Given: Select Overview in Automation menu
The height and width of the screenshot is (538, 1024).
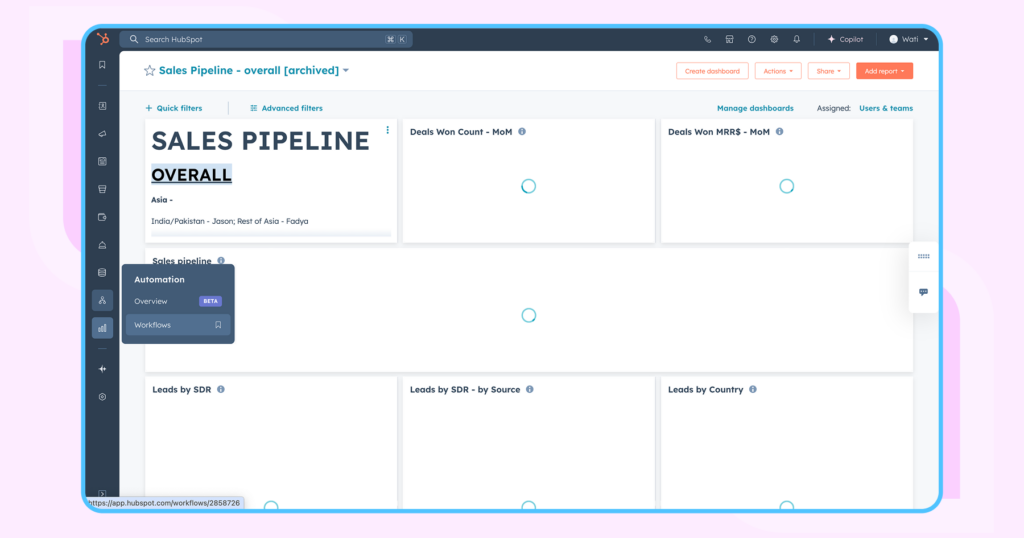Looking at the screenshot, I should pos(178,301).
